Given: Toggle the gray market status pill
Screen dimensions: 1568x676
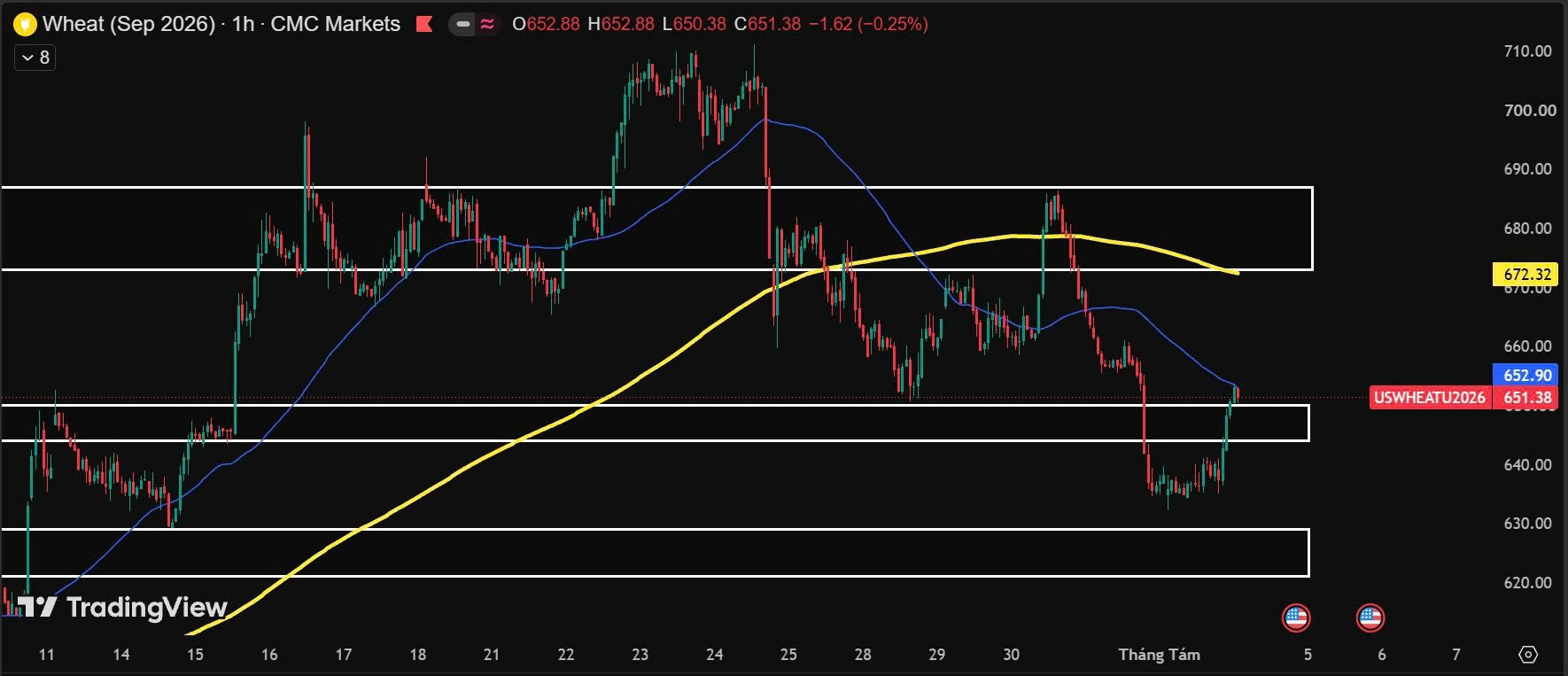Looking at the screenshot, I should coord(462,24).
